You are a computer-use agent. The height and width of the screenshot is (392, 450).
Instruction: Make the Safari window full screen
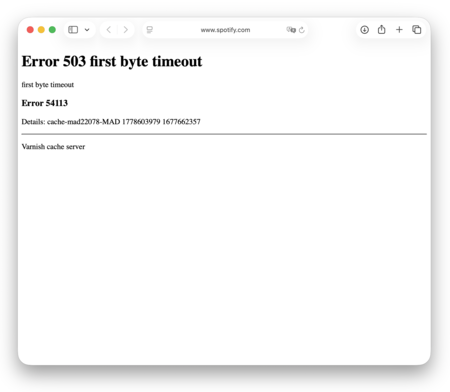pyautogui.click(x=52, y=30)
